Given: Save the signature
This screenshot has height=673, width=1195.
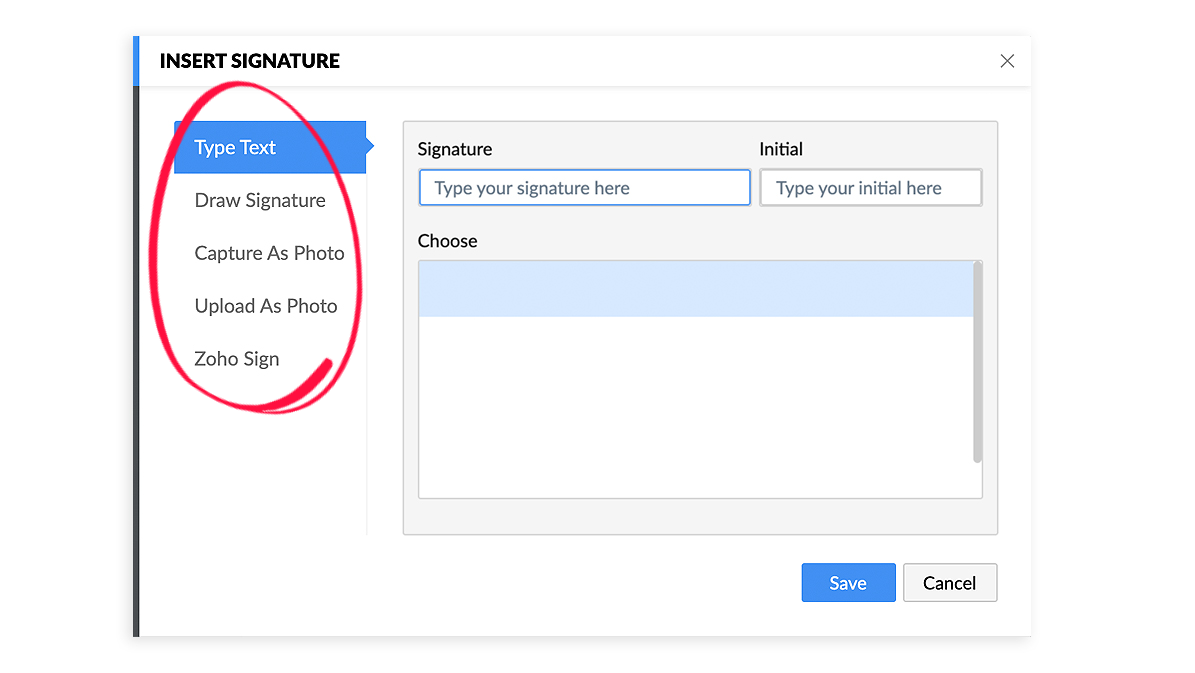Looking at the screenshot, I should pos(848,583).
